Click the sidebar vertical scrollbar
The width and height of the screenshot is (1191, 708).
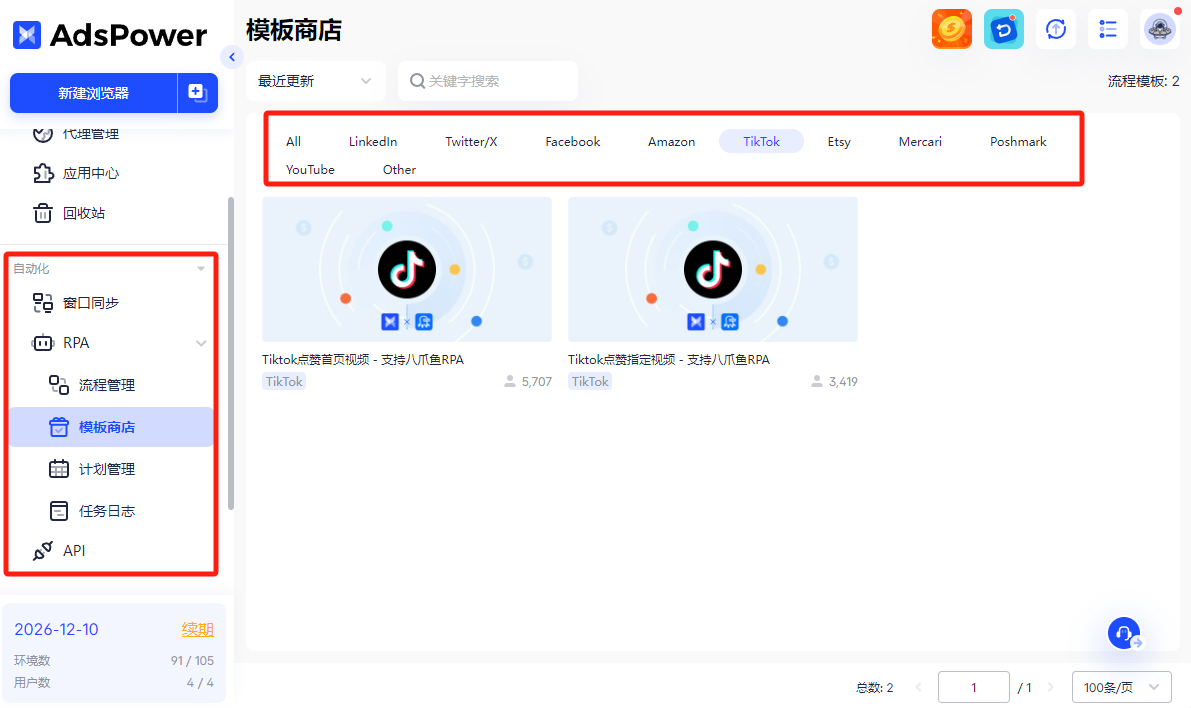(x=231, y=353)
